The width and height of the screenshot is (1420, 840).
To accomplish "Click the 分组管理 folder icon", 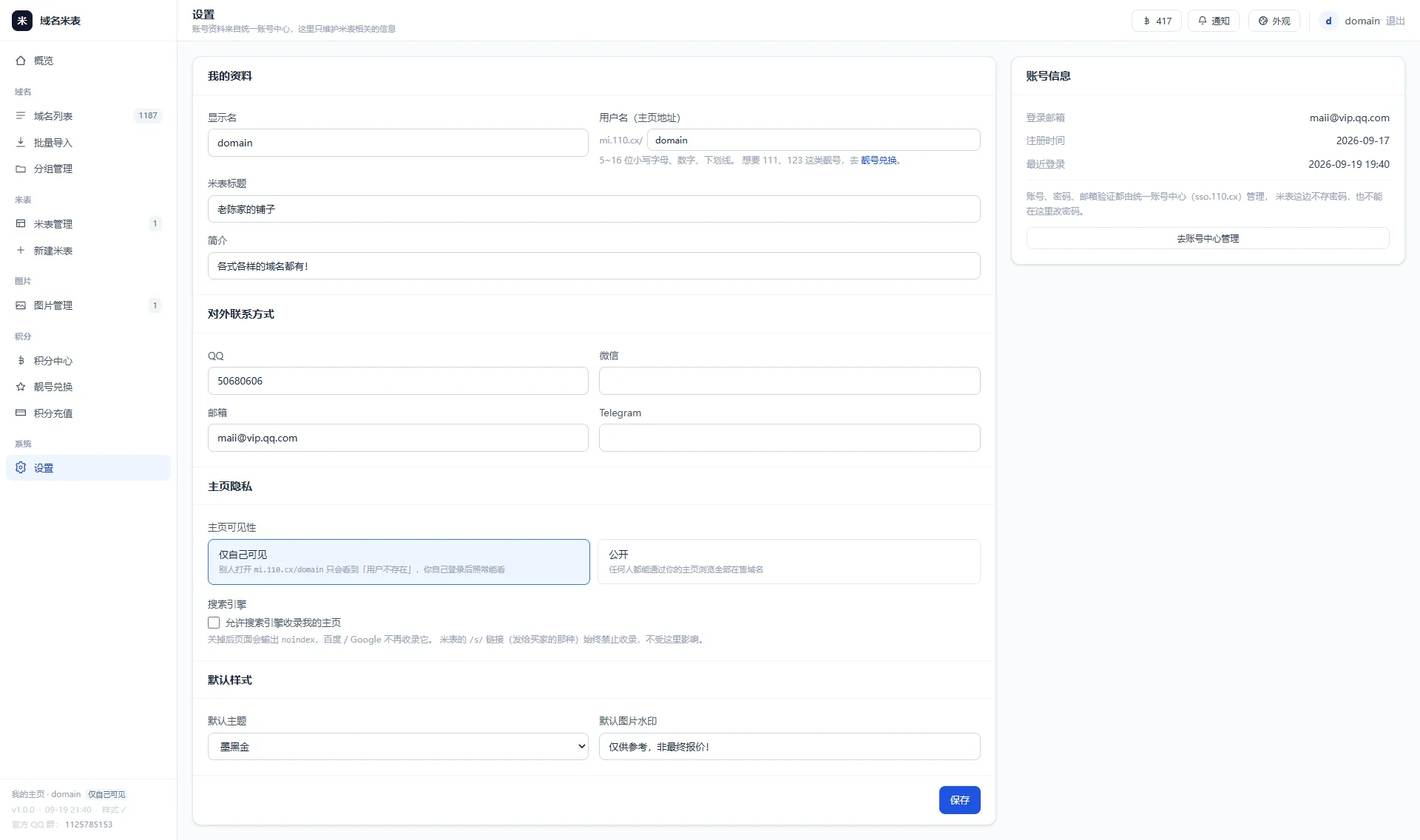I will point(21,169).
